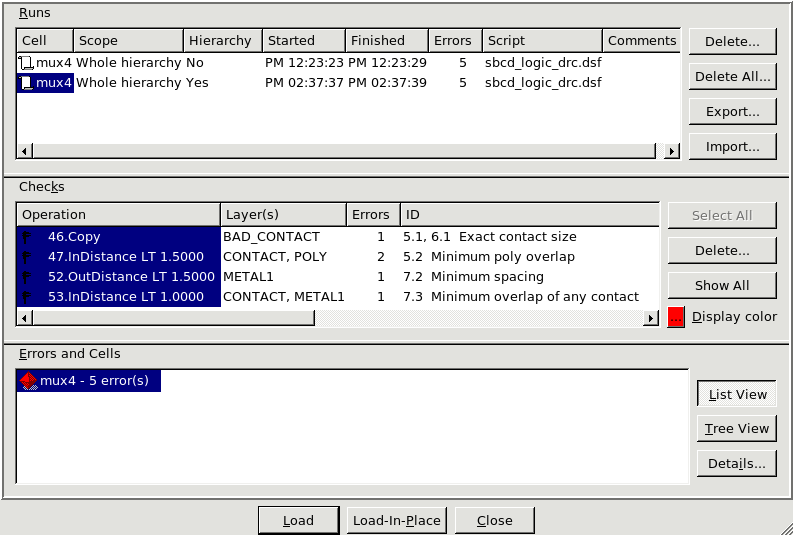Sort runs by Finished column header
793x535 pixels.
tap(387, 40)
